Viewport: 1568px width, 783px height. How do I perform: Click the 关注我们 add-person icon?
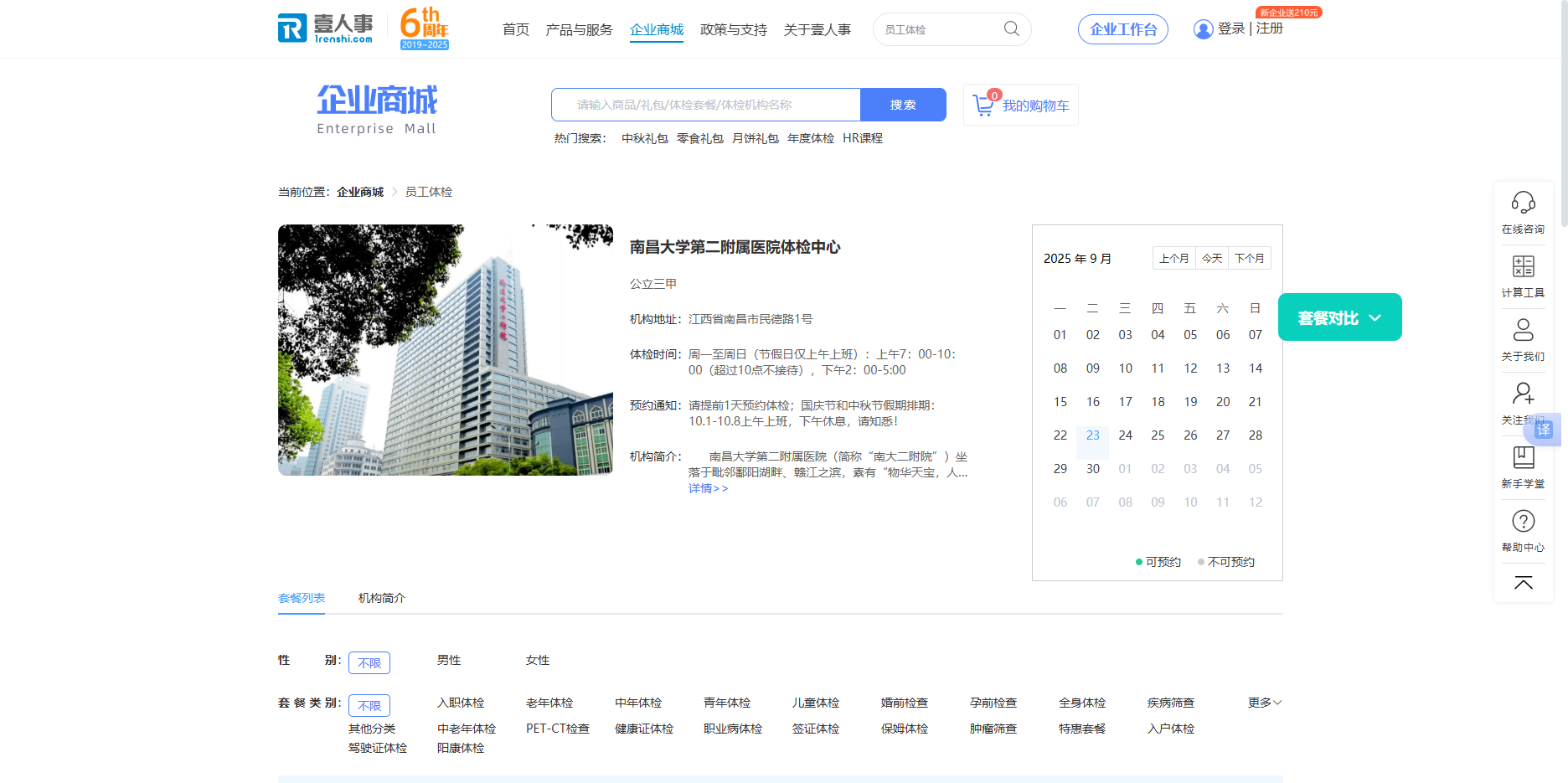pyautogui.click(x=1523, y=394)
